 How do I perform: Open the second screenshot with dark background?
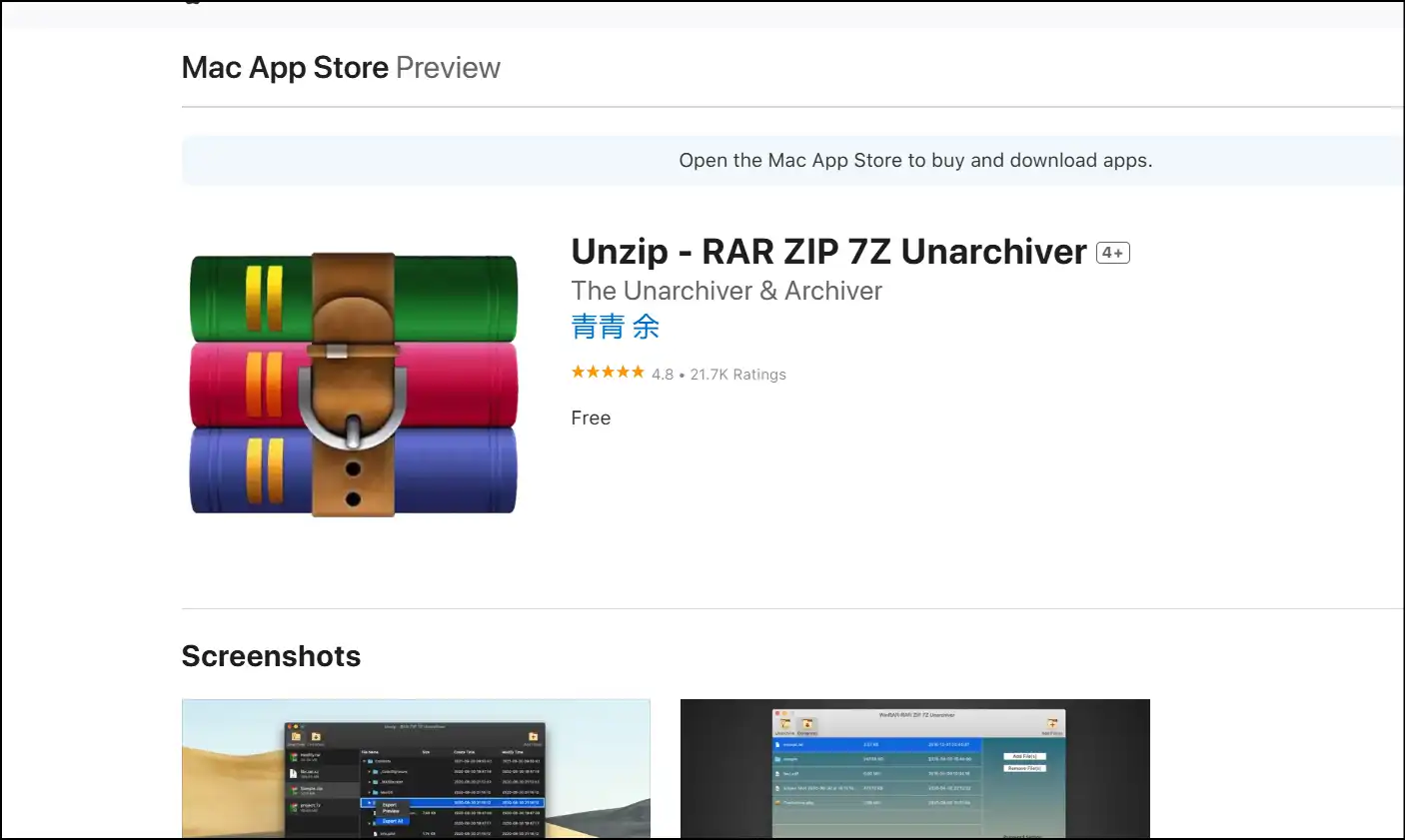pyautogui.click(x=915, y=768)
